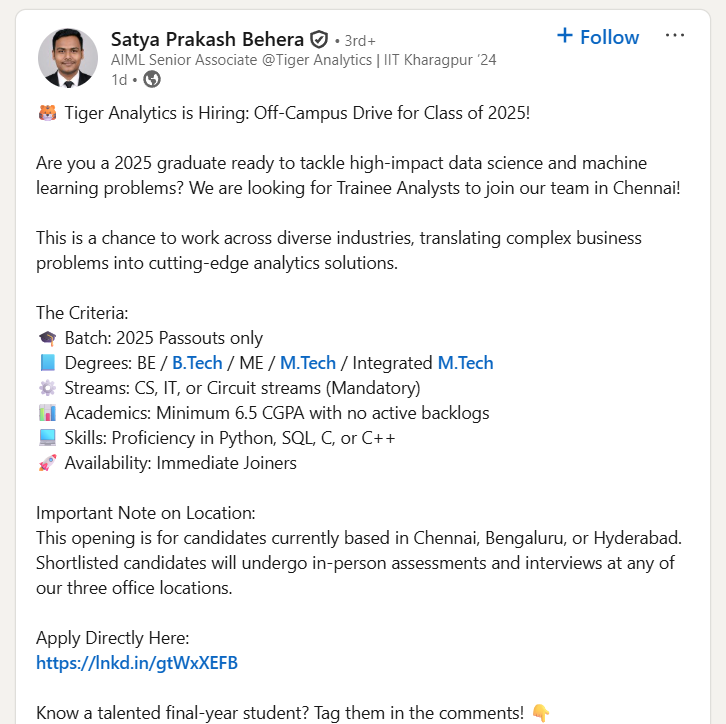Click the author headline mentioning Tiger Analytics
Image resolution: width=726 pixels, height=724 pixels.
point(303,60)
